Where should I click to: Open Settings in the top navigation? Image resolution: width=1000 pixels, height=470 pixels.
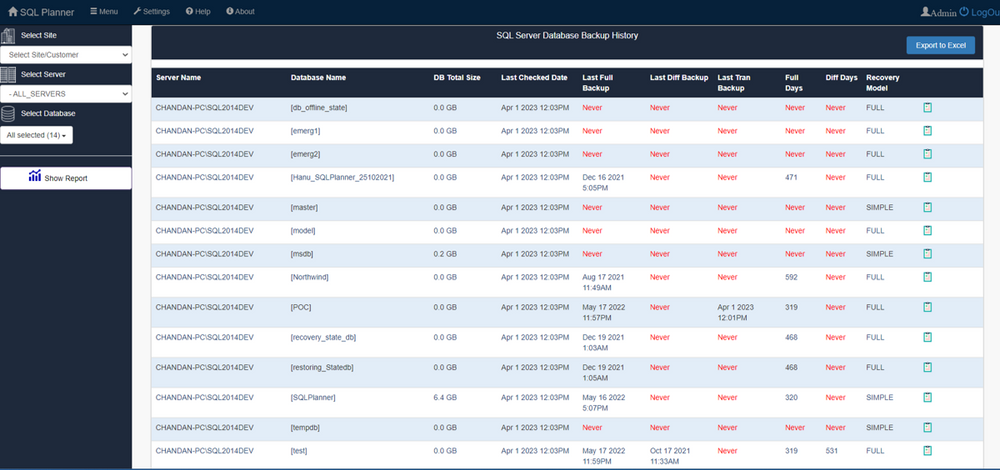pyautogui.click(x=151, y=12)
